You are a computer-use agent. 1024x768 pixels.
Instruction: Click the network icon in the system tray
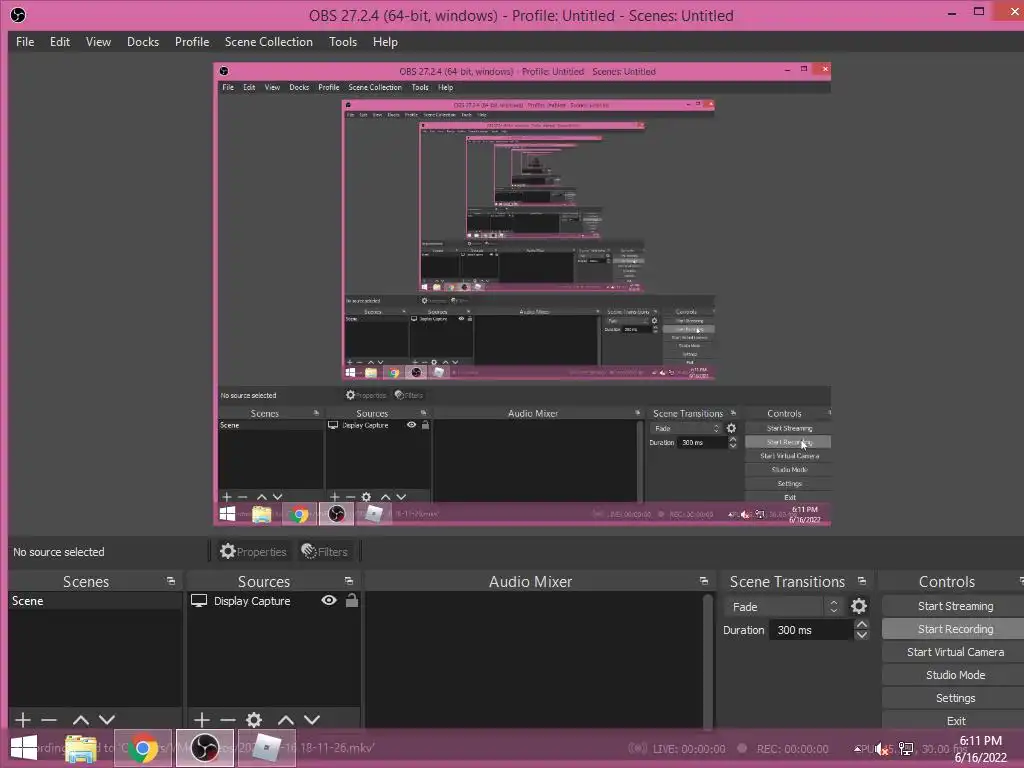tap(906, 749)
